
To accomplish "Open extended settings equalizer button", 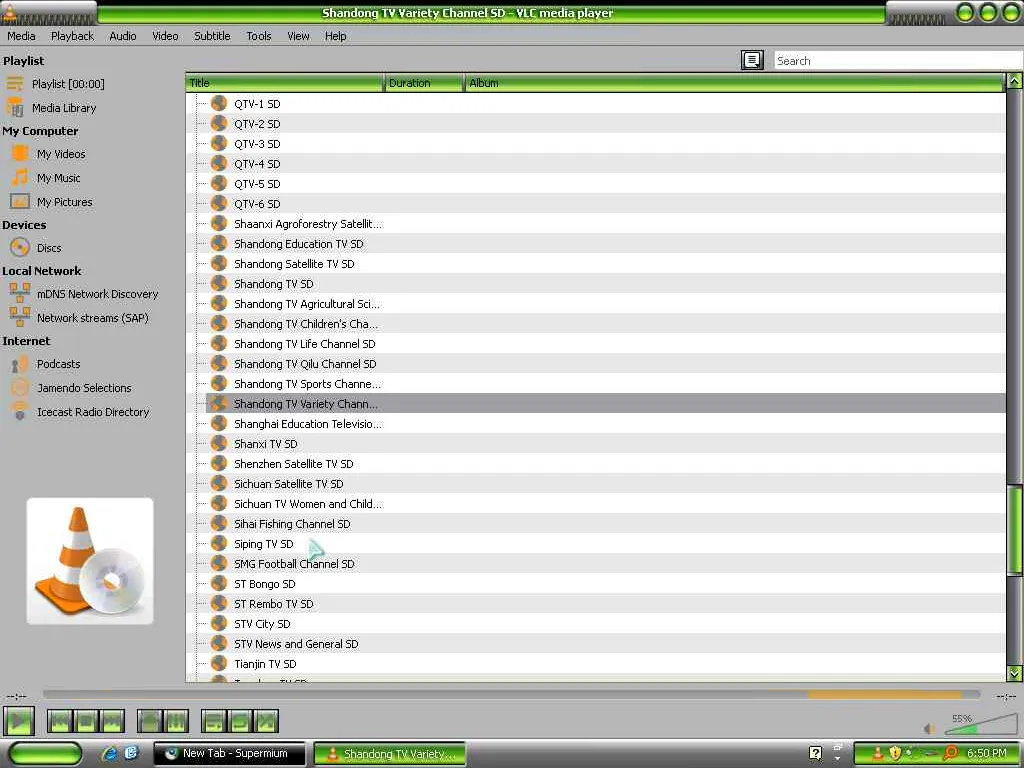I will [176, 722].
